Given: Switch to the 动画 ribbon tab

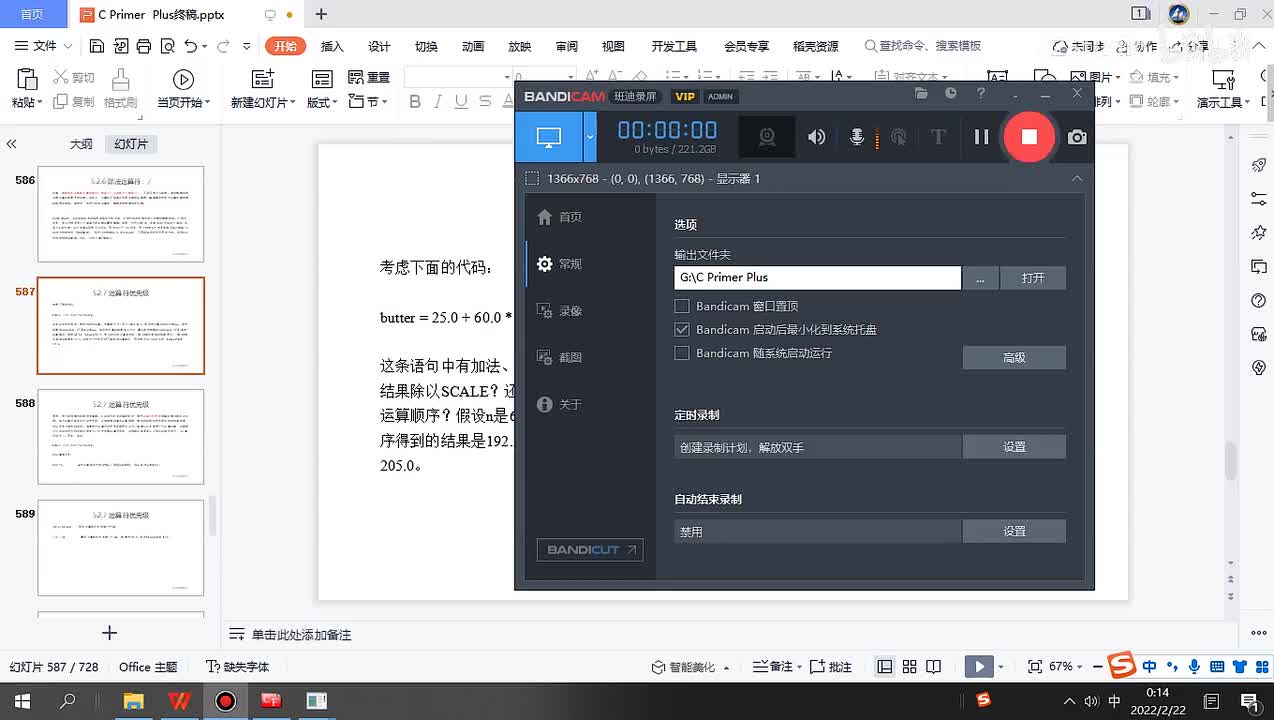Looking at the screenshot, I should (x=473, y=46).
